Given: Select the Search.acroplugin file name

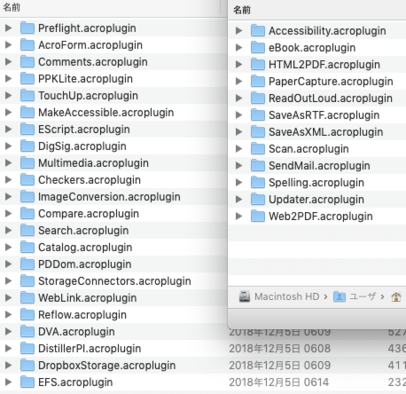Looking at the screenshot, I should (x=83, y=230).
